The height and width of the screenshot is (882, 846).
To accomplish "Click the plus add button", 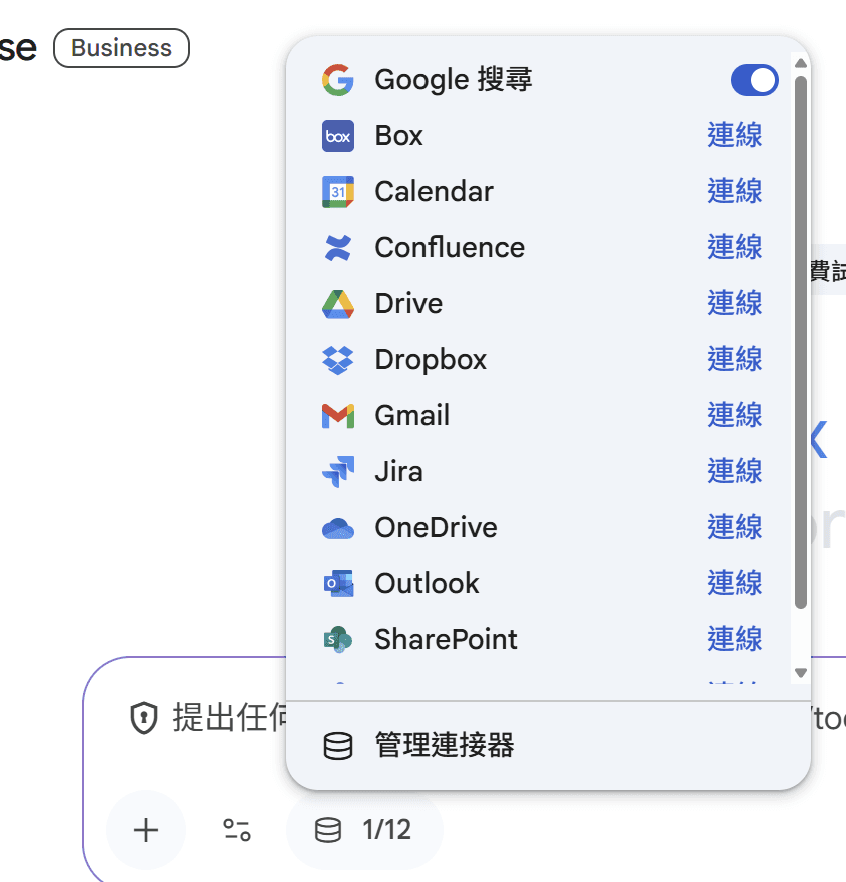I will point(146,830).
